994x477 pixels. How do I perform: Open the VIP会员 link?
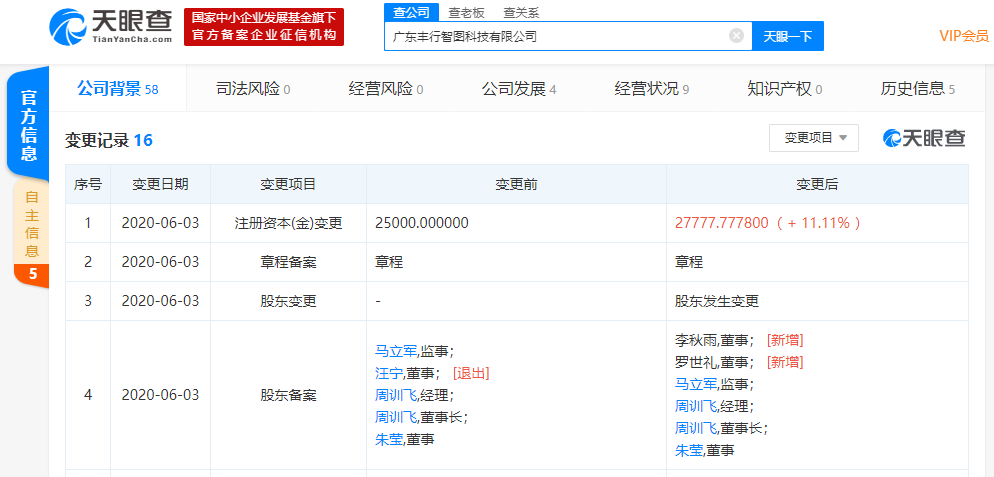963,36
